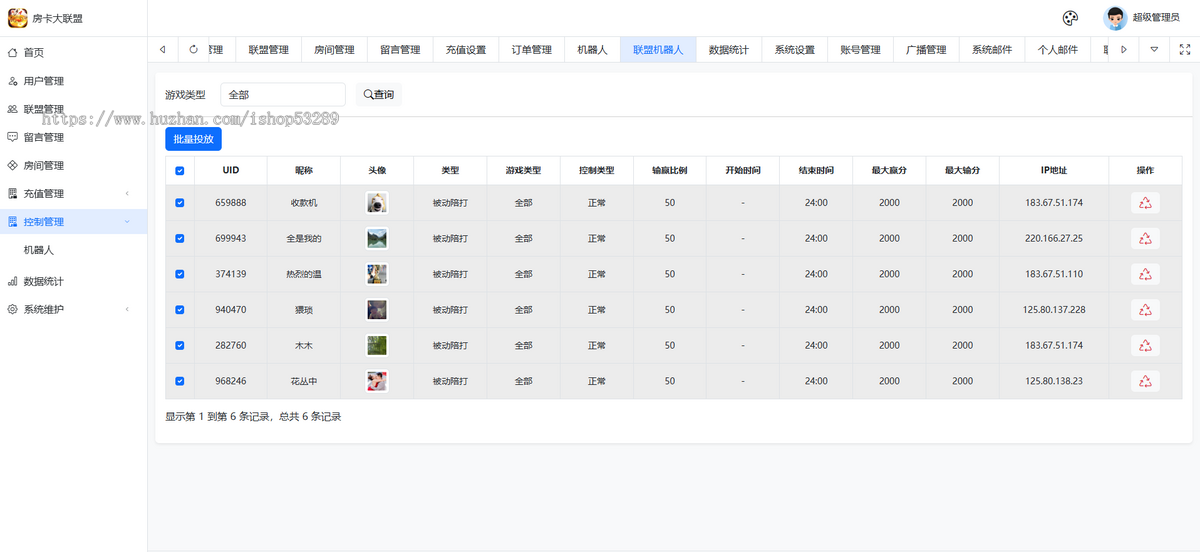
Task: Collapse the 控制管理 sidebar menu
Action: click(73, 221)
